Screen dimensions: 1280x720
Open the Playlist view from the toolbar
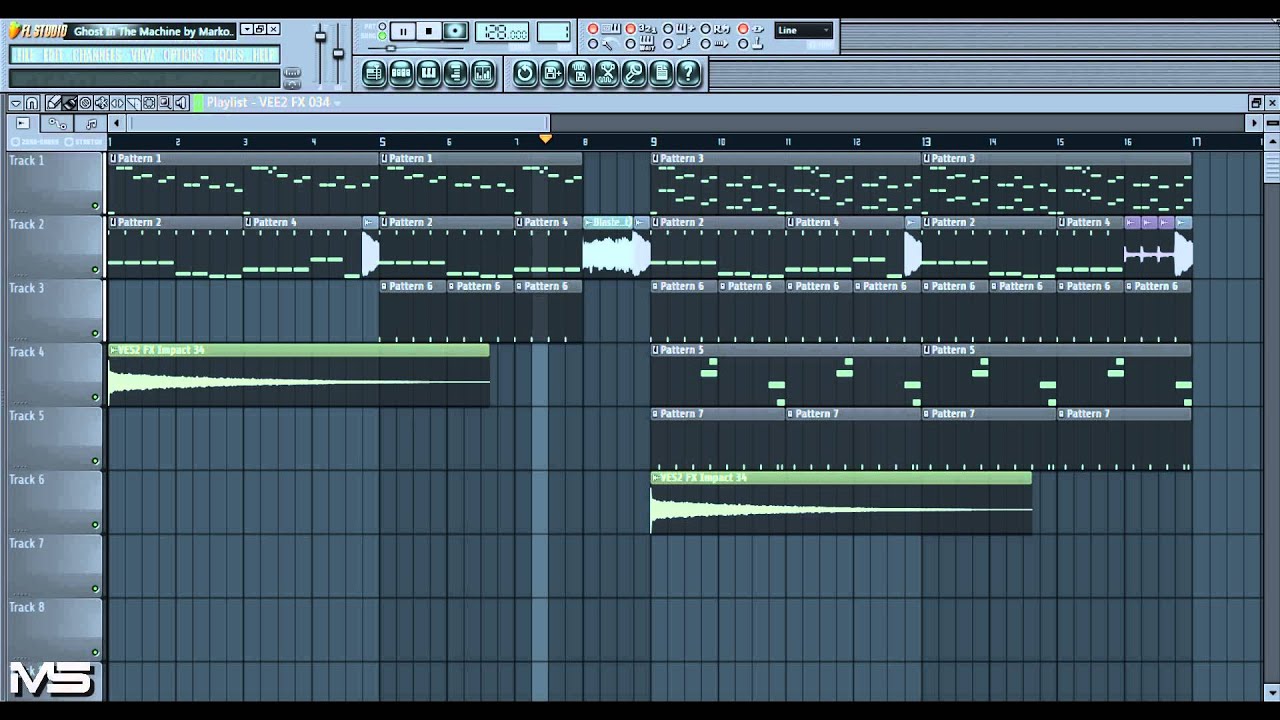374,72
